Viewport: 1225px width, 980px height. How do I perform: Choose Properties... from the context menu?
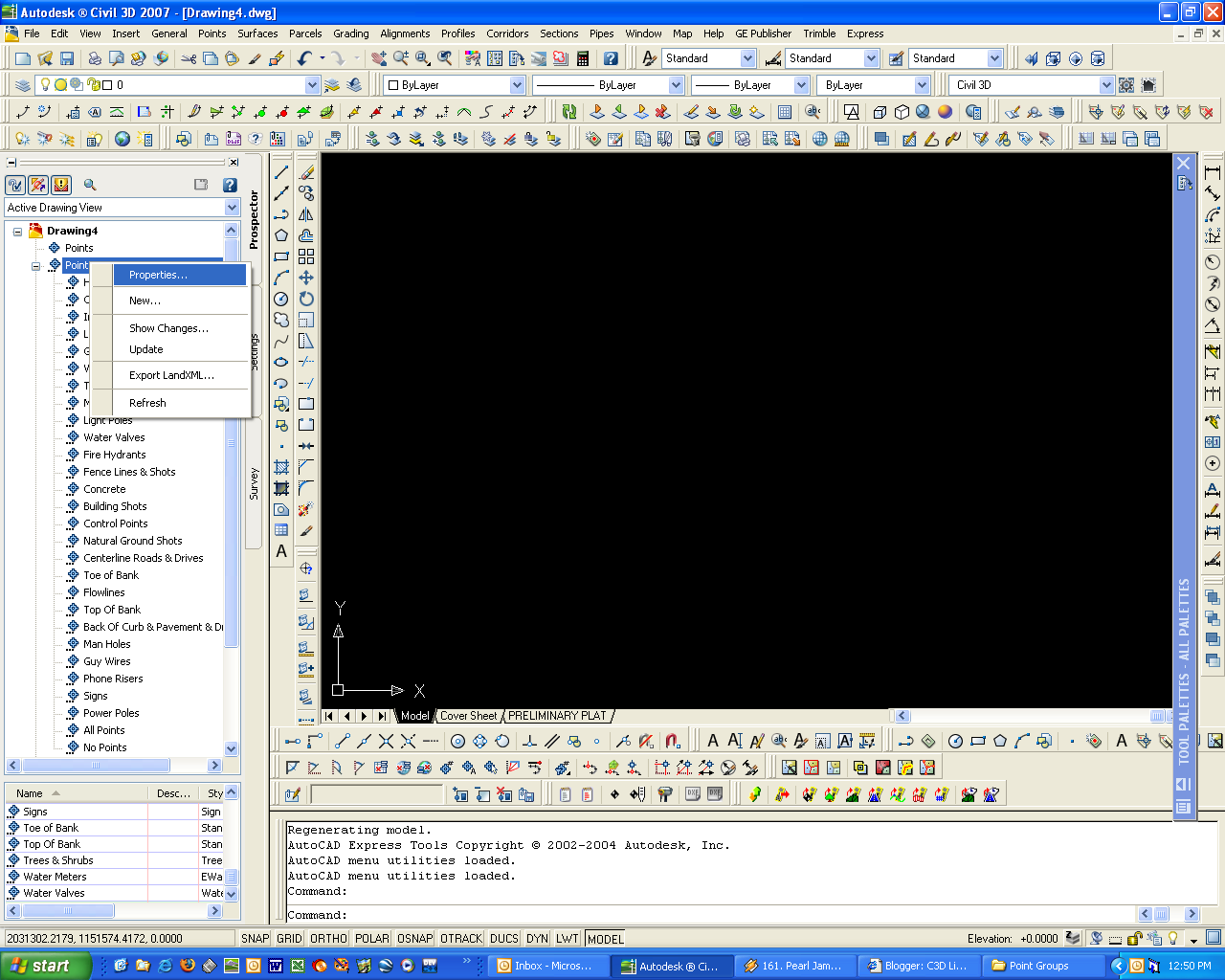click(180, 275)
